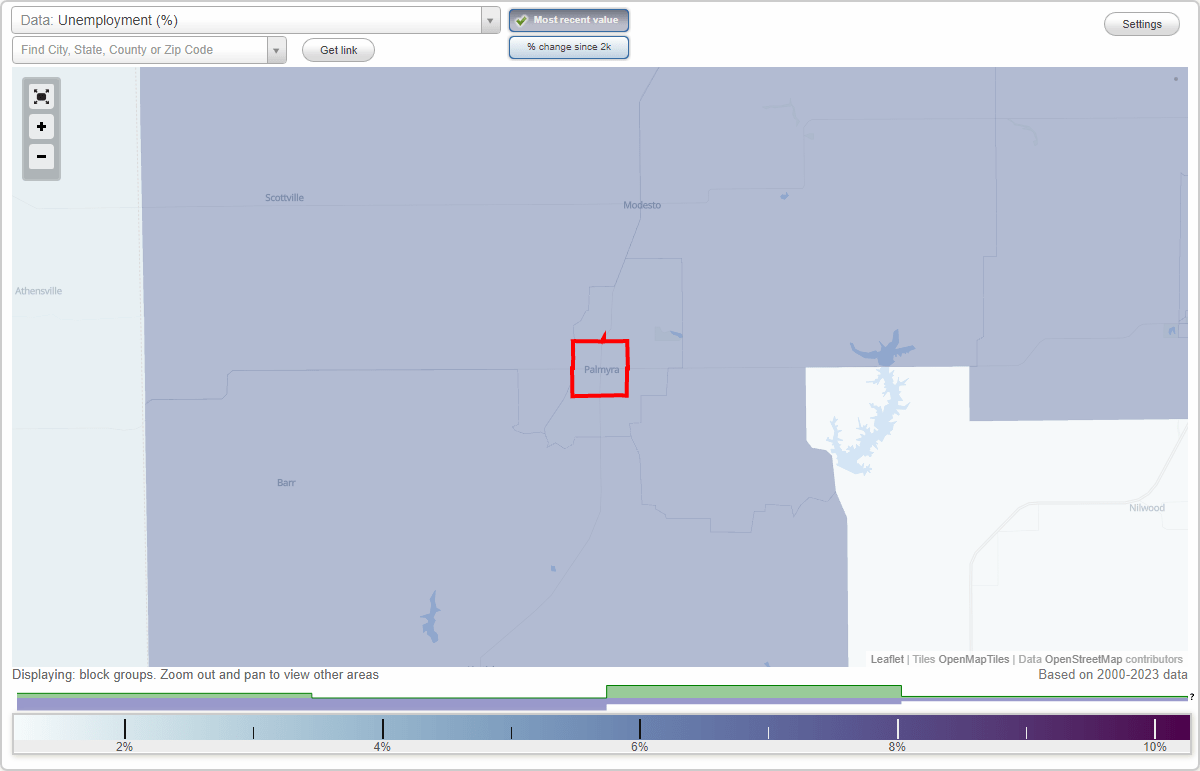Screen dimensions: 1200x771
Task: Open the Data unemployment selector dropdown
Action: [x=489, y=19]
